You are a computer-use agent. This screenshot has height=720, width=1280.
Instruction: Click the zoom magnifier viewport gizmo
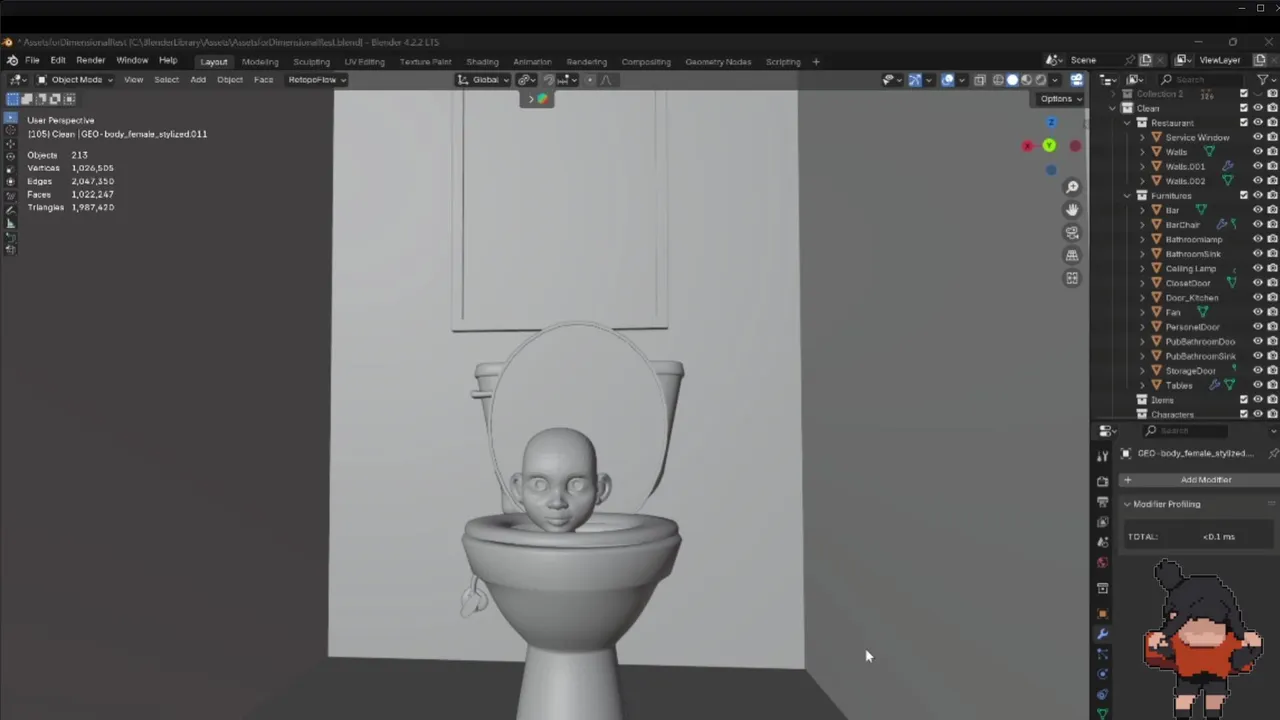coord(1072,187)
